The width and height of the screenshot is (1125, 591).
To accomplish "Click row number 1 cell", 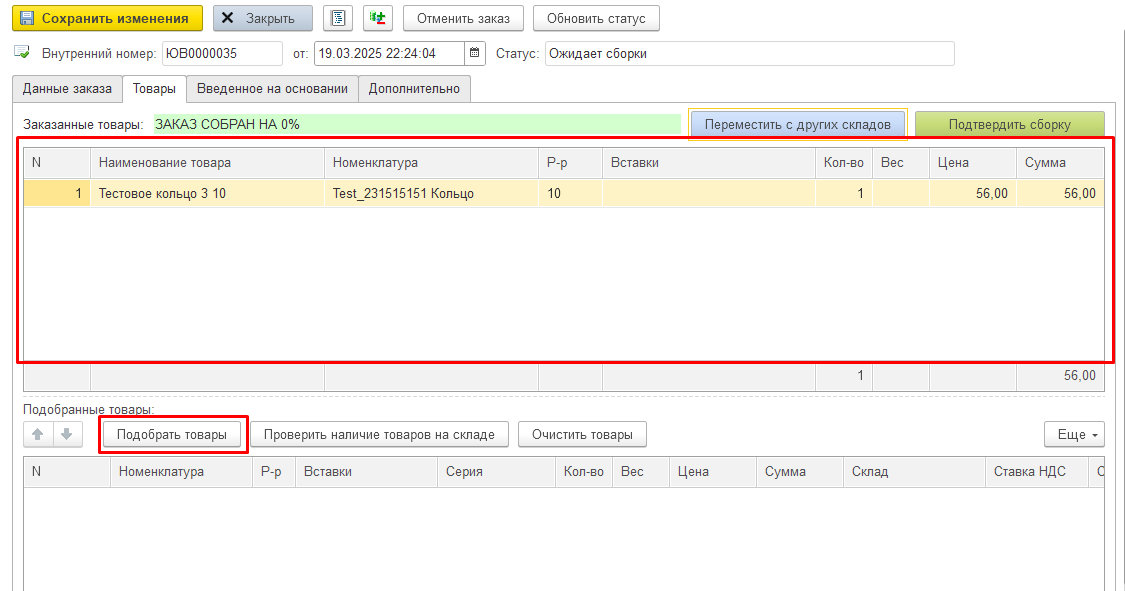I will pyautogui.click(x=57, y=193).
